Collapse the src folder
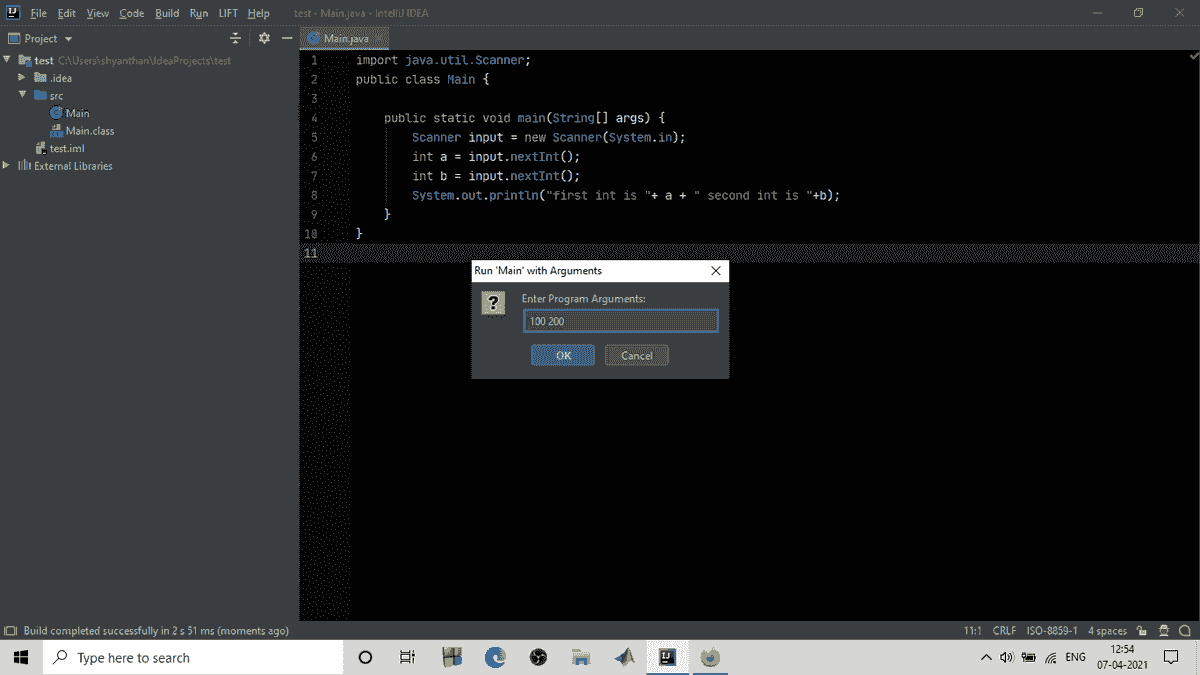Screen dimensions: 1200x675 [x=22, y=95]
